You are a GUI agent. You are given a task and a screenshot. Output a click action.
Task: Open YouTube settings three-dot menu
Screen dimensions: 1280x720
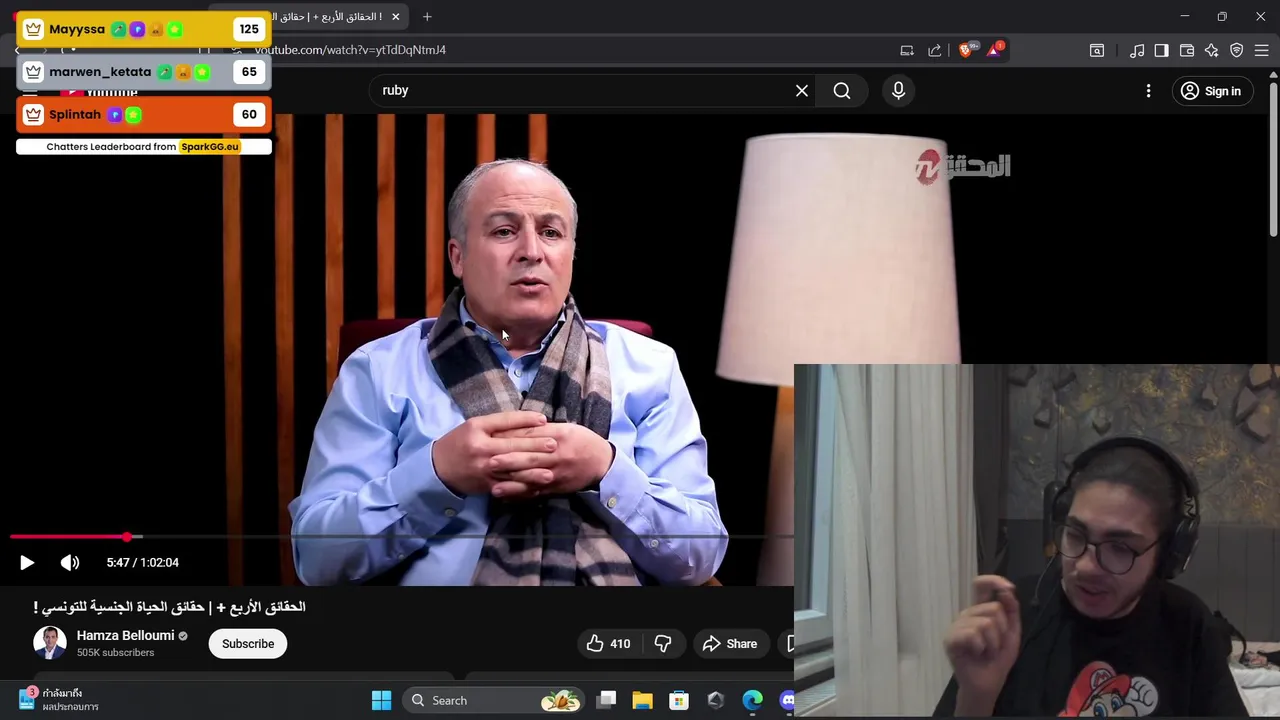[1148, 91]
